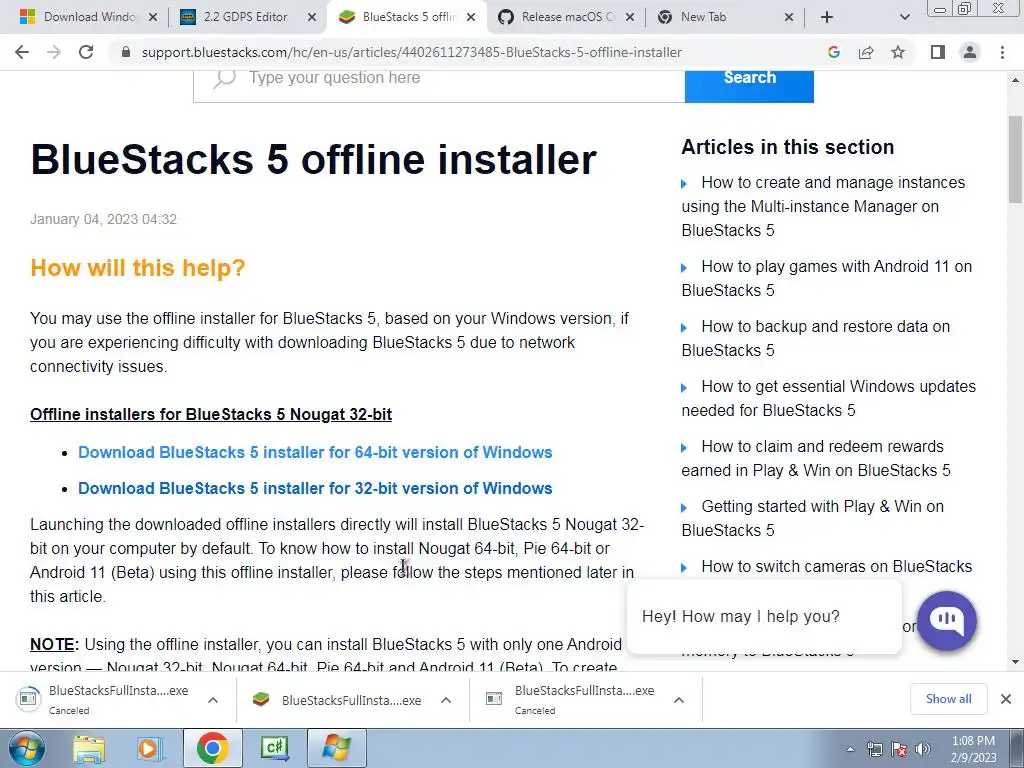This screenshot has width=1024, height=768.
Task: Open the Chrome profile avatar
Action: tap(970, 52)
